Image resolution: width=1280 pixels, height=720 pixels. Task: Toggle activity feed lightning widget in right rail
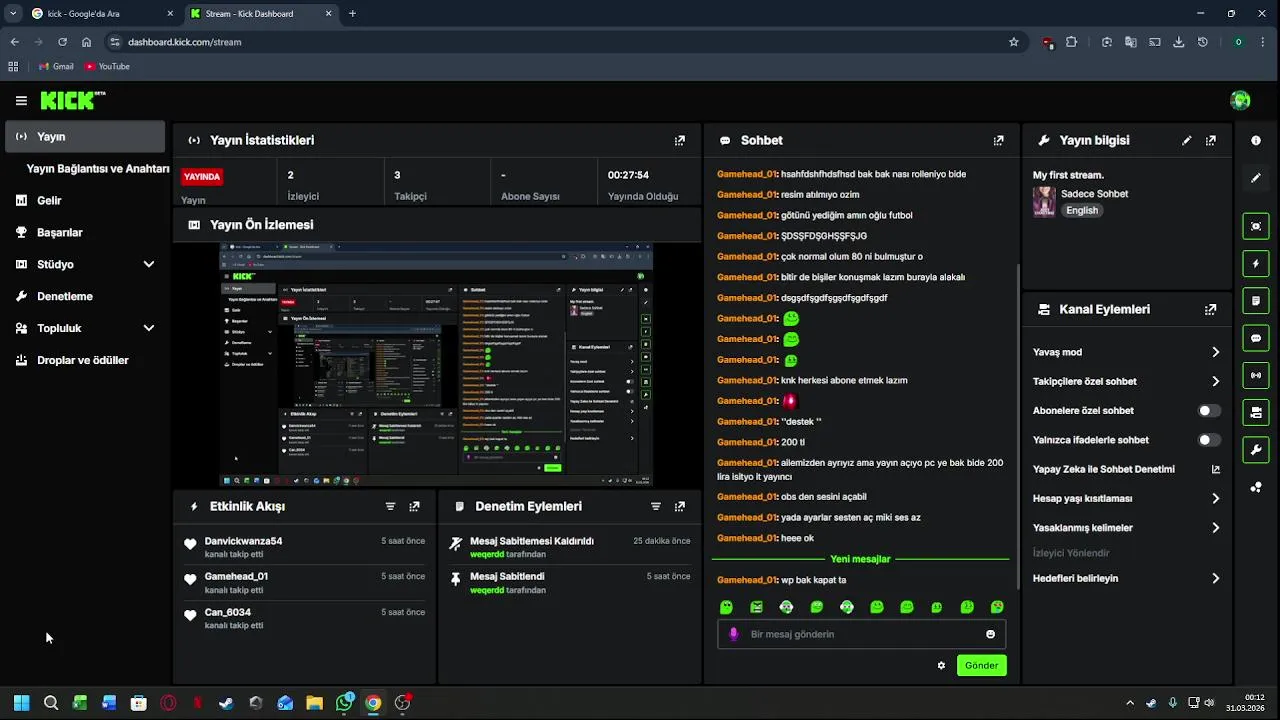coord(1256,264)
